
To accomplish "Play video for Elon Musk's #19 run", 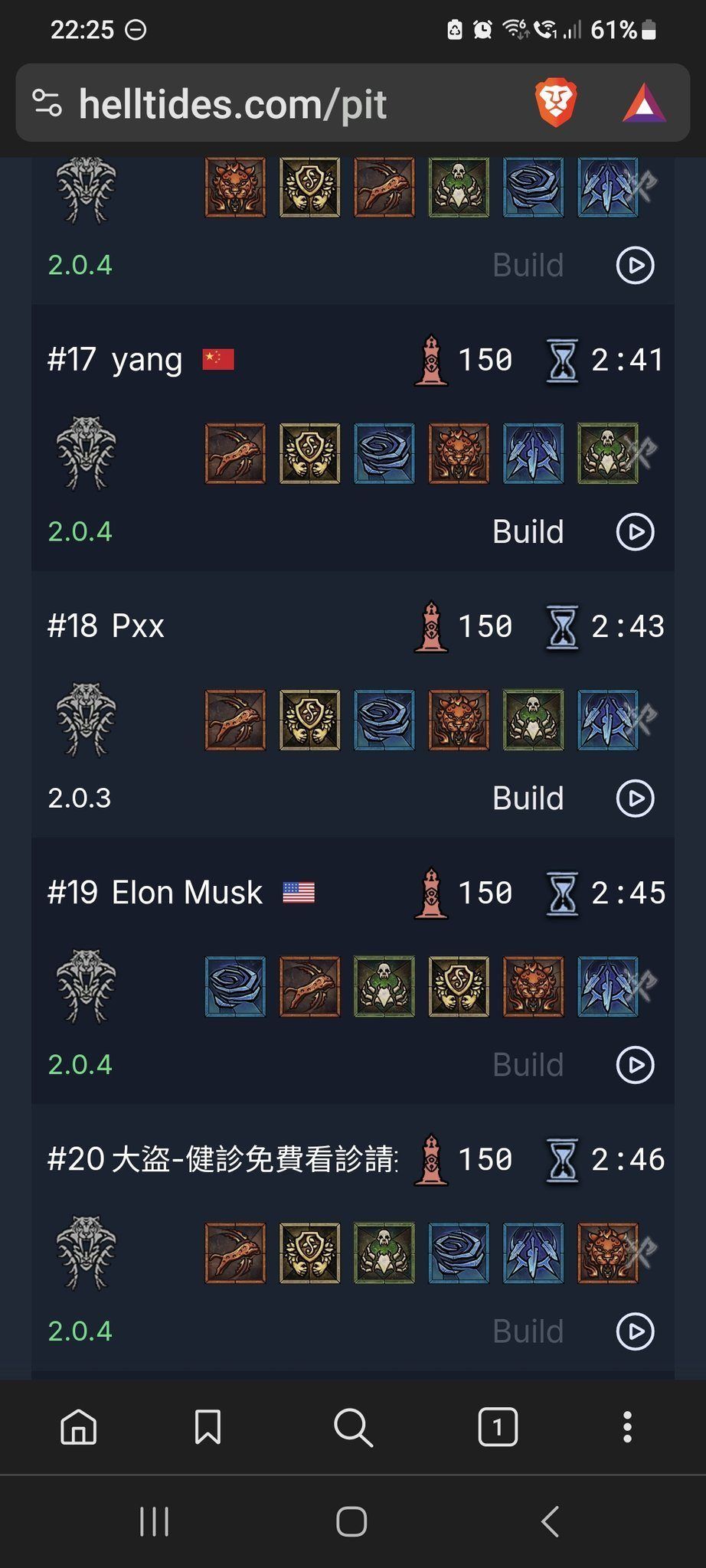I will (636, 1065).
